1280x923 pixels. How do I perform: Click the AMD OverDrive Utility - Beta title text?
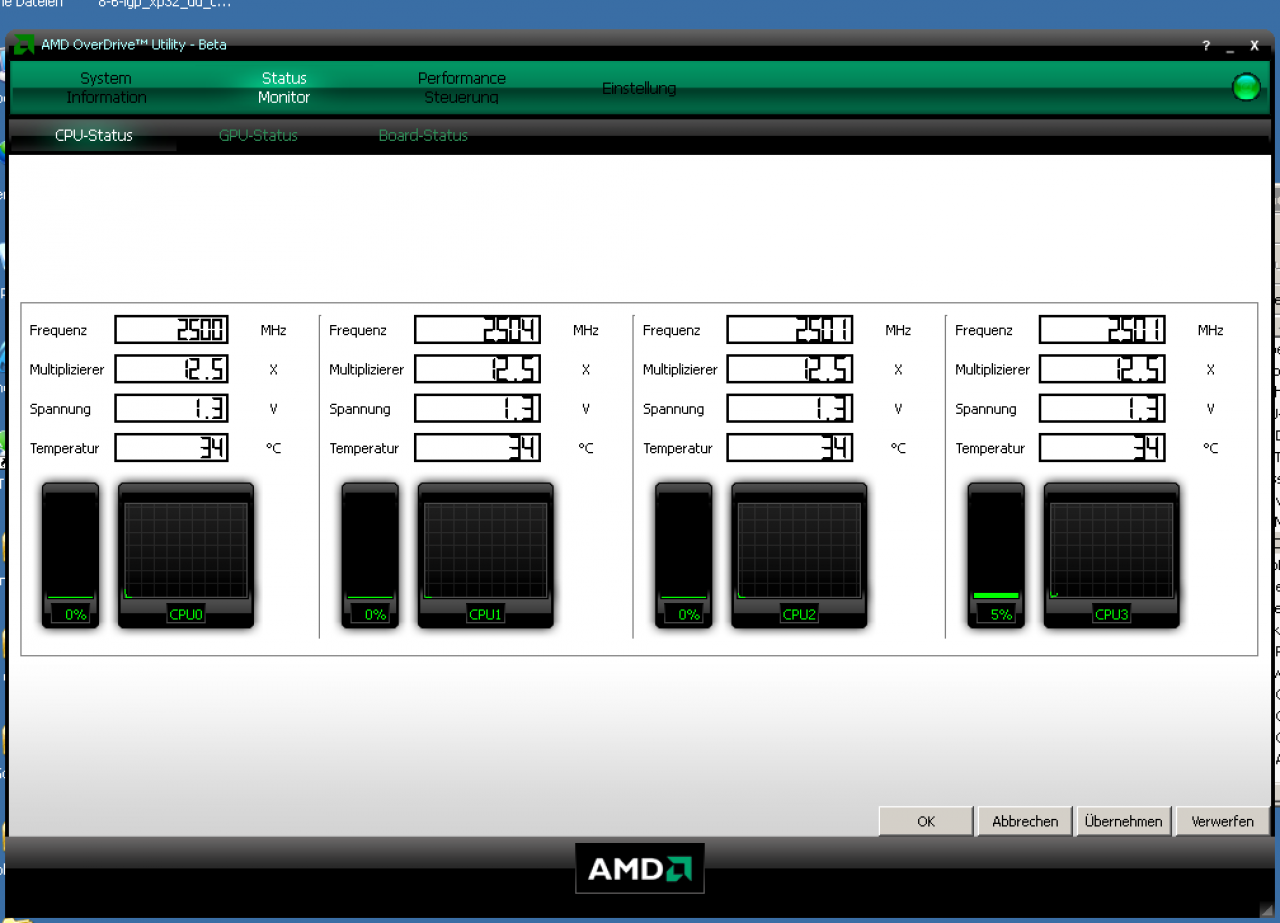click(x=134, y=45)
